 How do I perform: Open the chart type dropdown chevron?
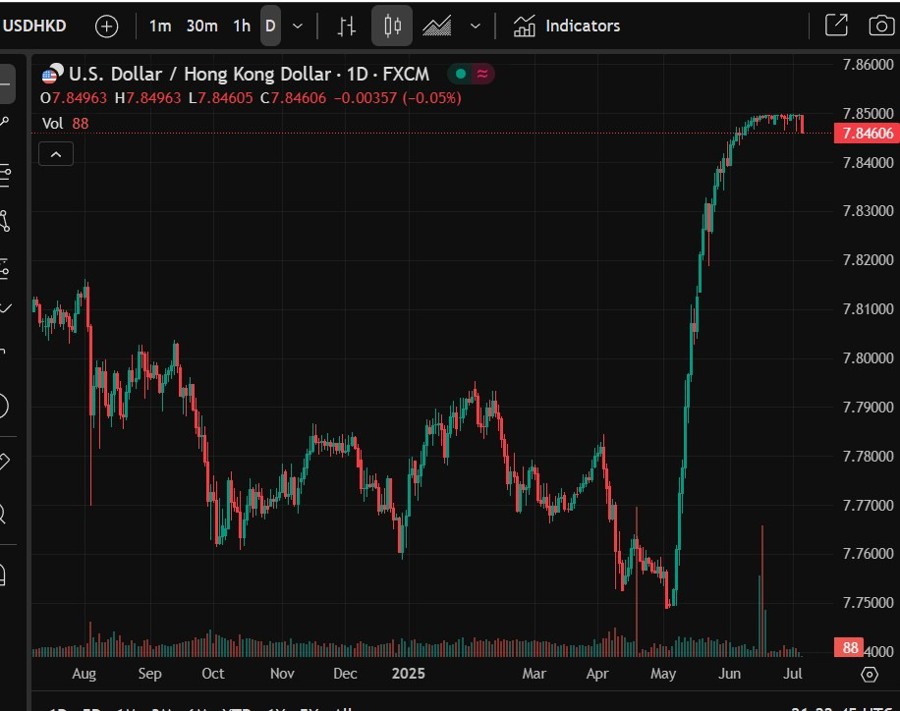475,25
